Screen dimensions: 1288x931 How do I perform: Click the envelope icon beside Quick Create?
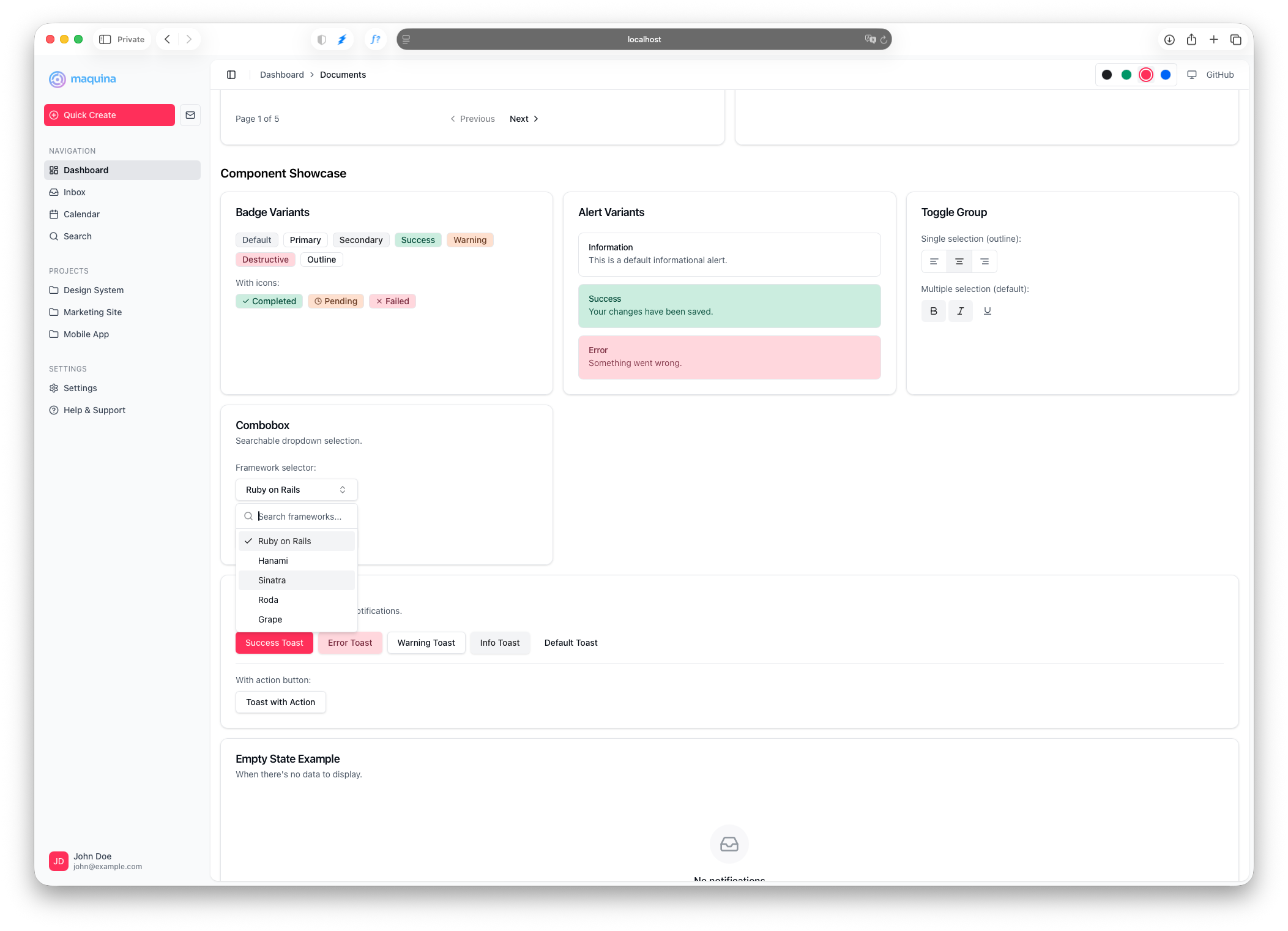[x=190, y=114]
